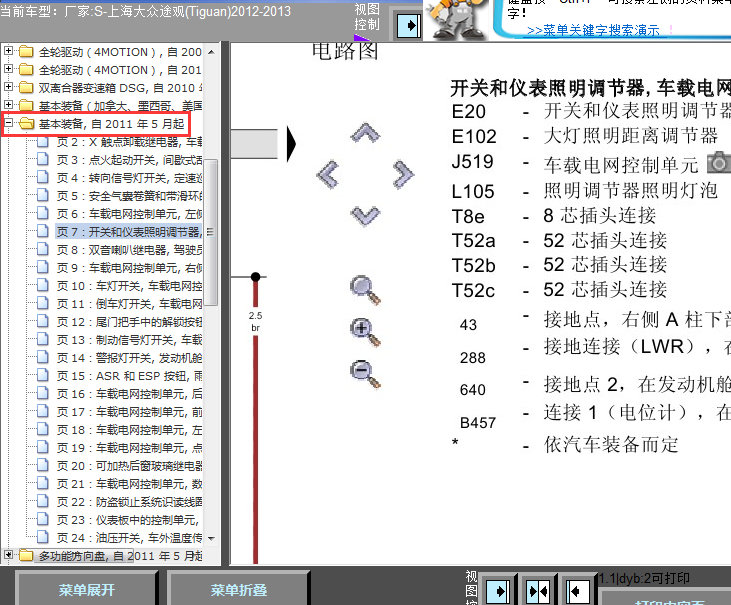Collapse the 基本装备 自2011年5月起 folder
Image resolution: width=731 pixels, height=605 pixels.
9,124
